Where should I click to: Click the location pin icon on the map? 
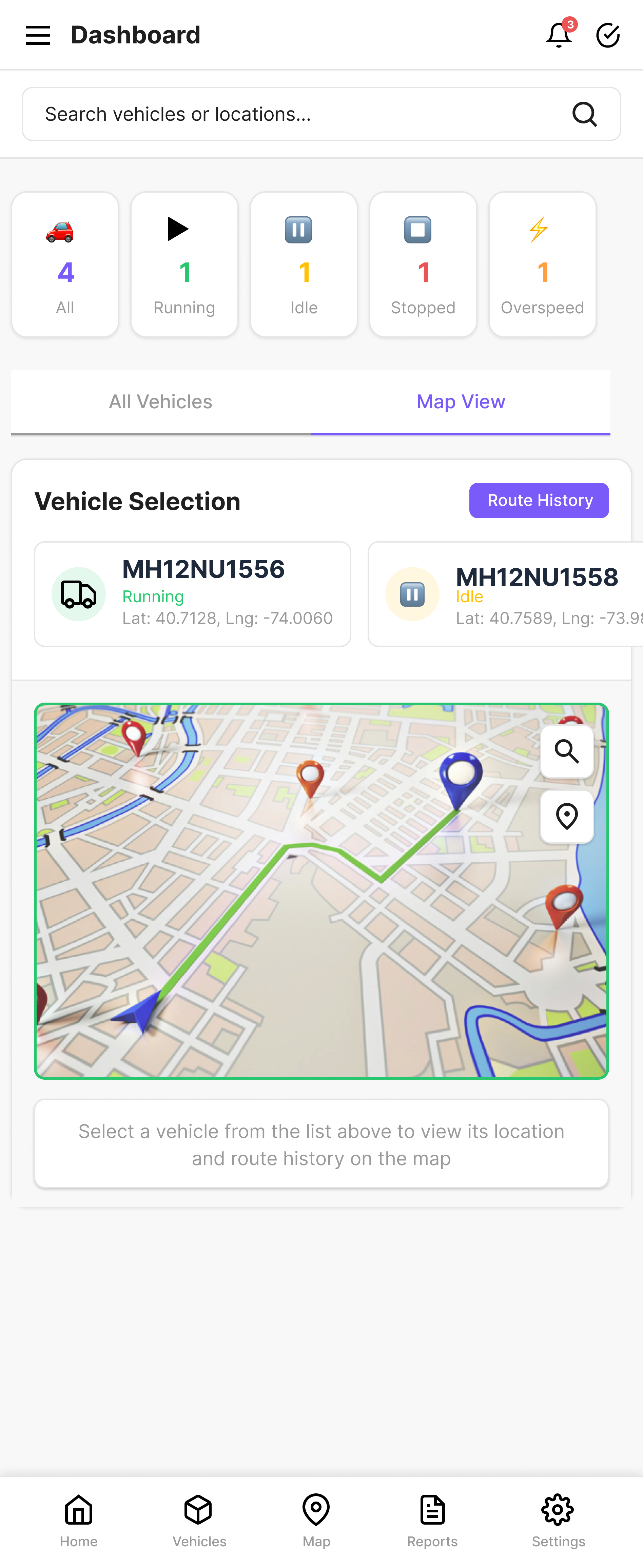point(567,816)
